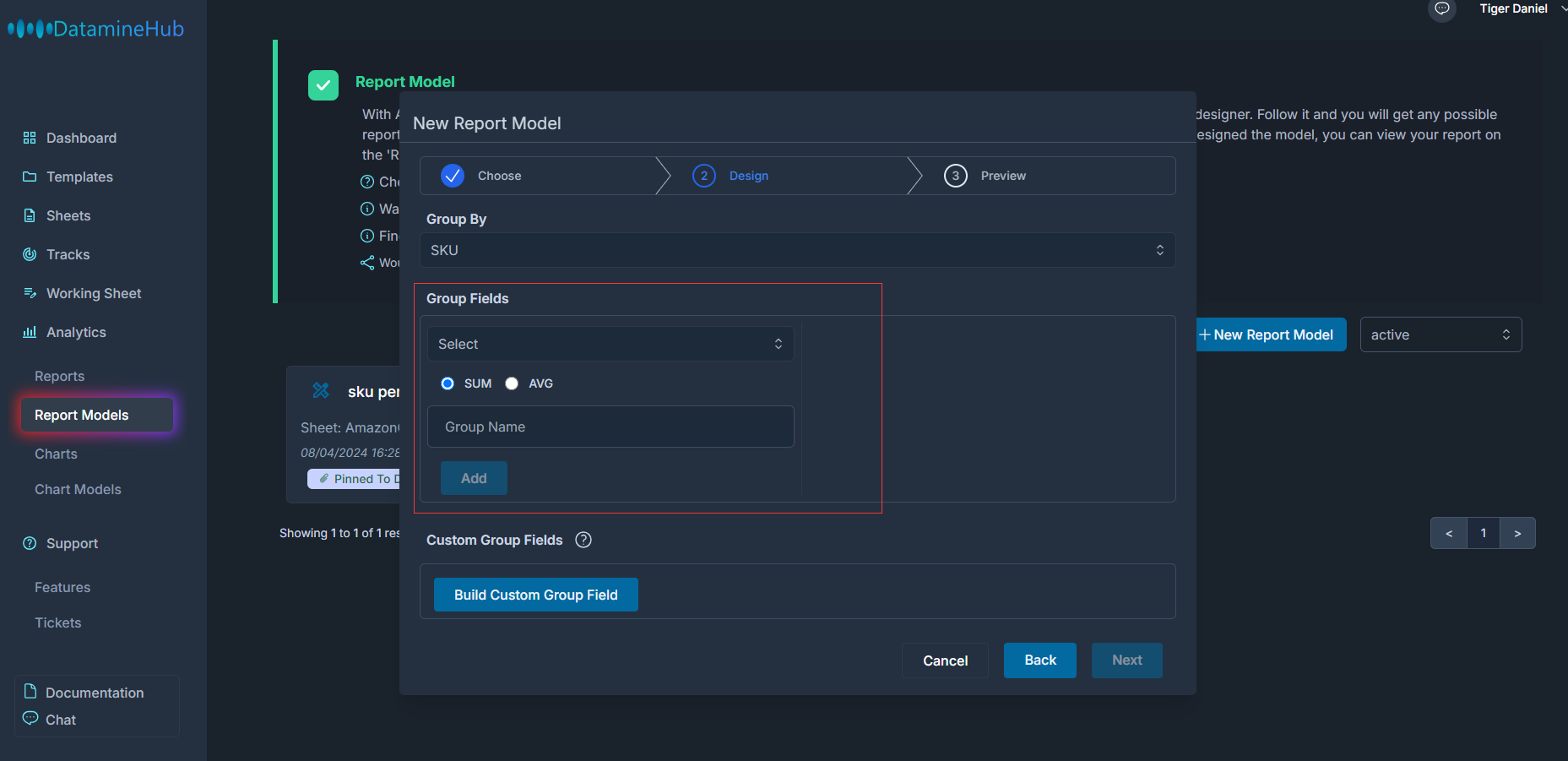The height and width of the screenshot is (761, 1568).
Task: Open Templates in the sidebar
Action: click(79, 177)
